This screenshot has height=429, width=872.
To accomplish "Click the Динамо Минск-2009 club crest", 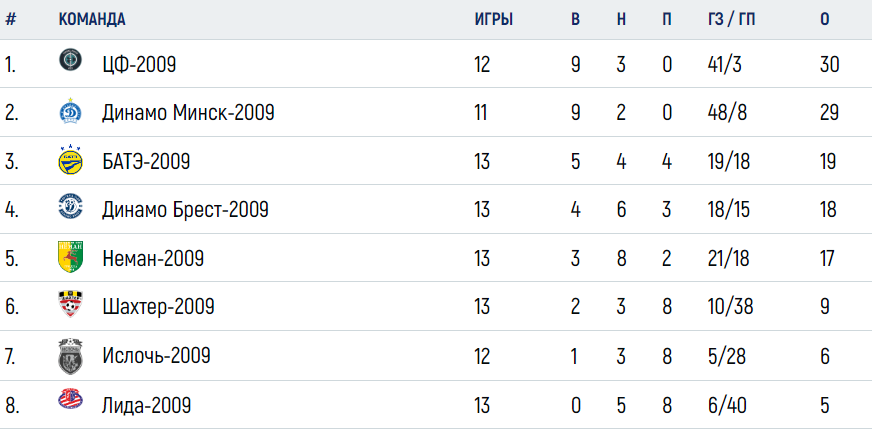I will (x=71, y=111).
